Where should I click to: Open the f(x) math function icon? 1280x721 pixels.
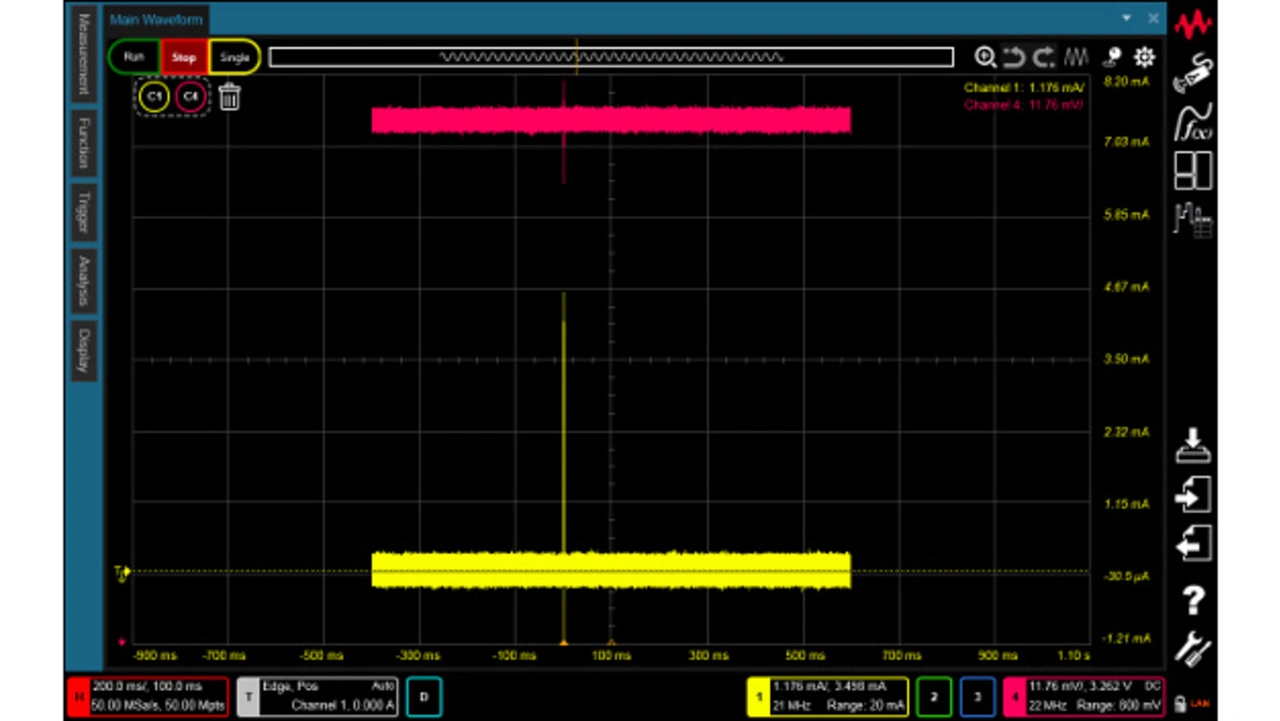[1193, 121]
